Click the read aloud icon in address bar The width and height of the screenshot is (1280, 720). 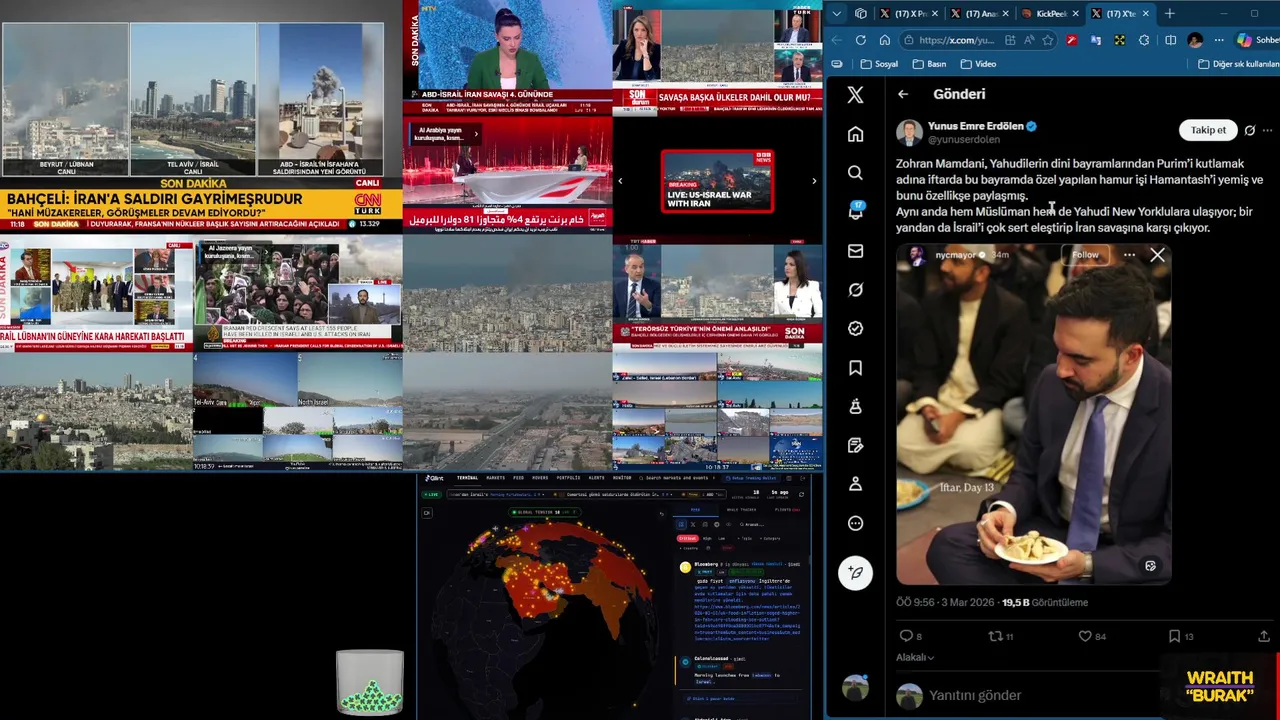coord(1029,40)
